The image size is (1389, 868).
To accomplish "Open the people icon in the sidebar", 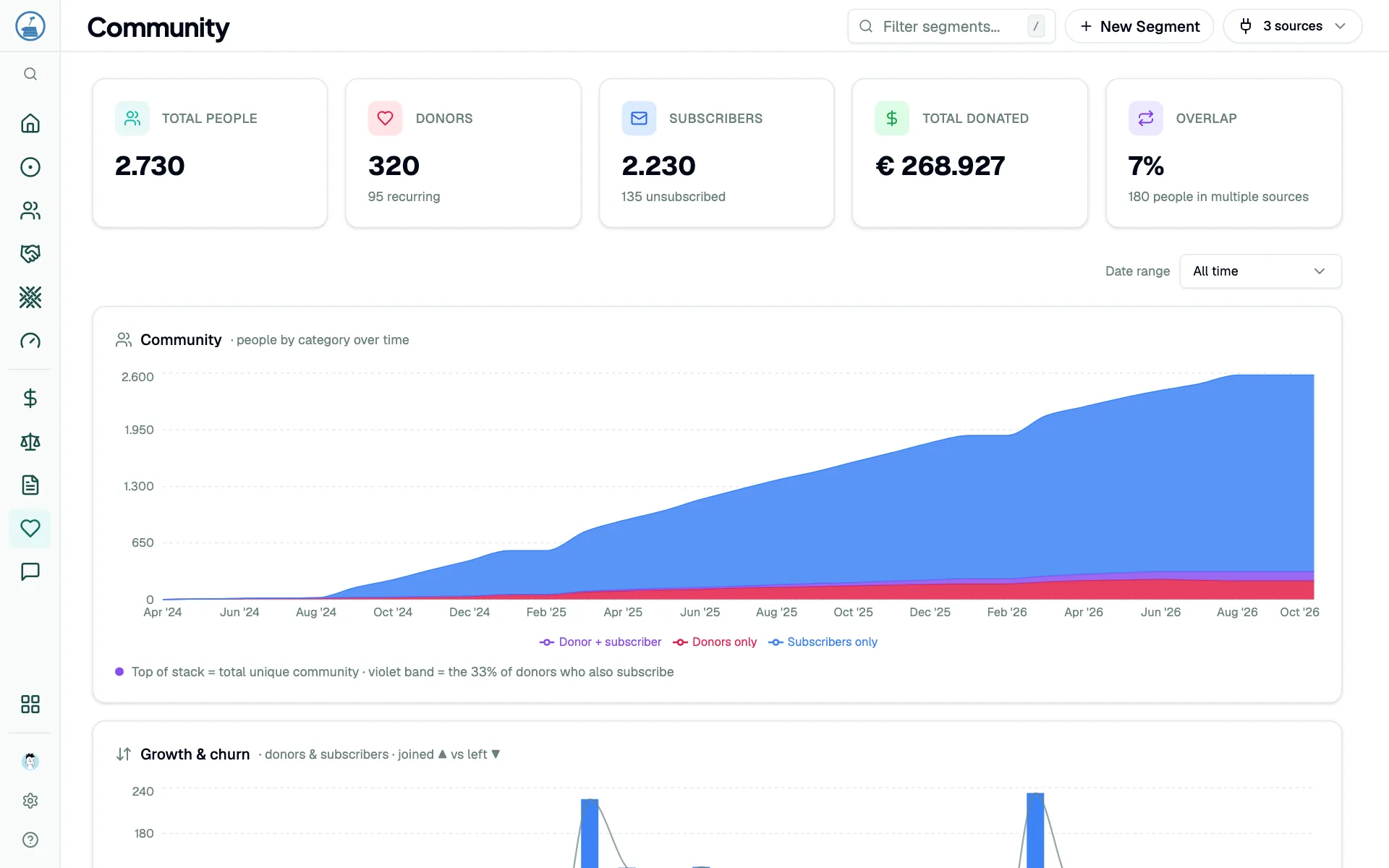I will click(x=30, y=210).
